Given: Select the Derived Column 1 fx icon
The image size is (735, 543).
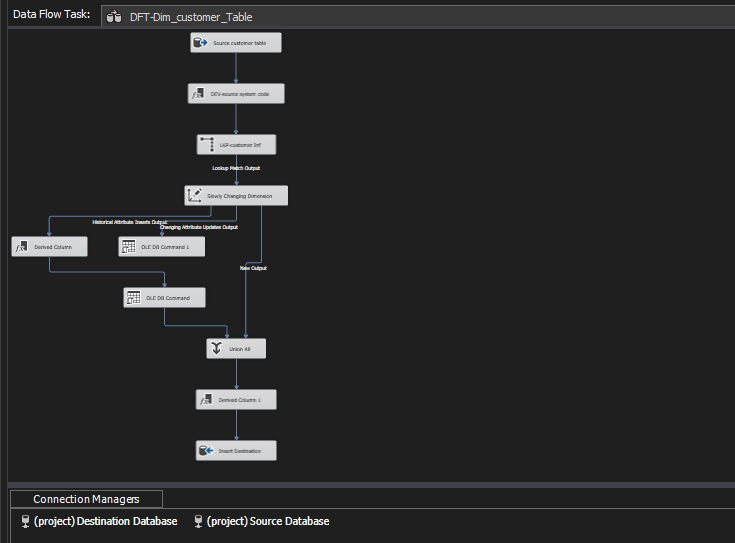Looking at the screenshot, I should pyautogui.click(x=206, y=400).
